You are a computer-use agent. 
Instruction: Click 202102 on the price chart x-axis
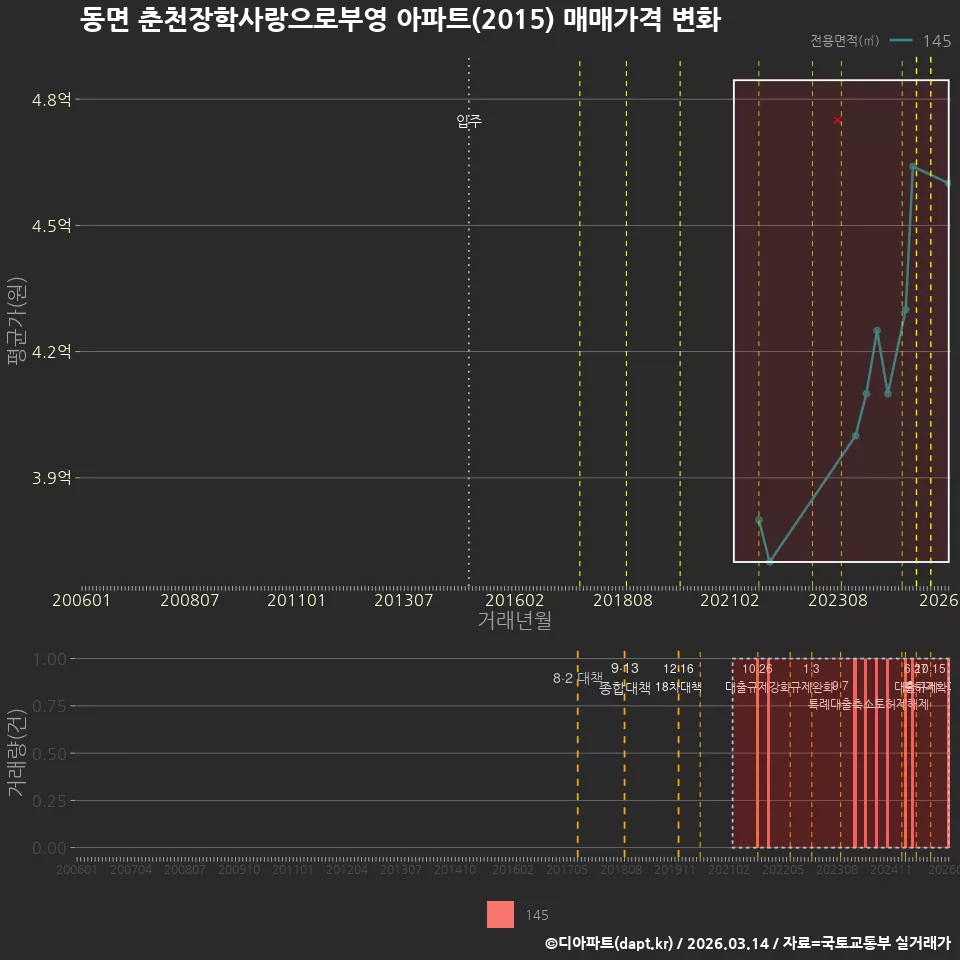click(x=730, y=600)
